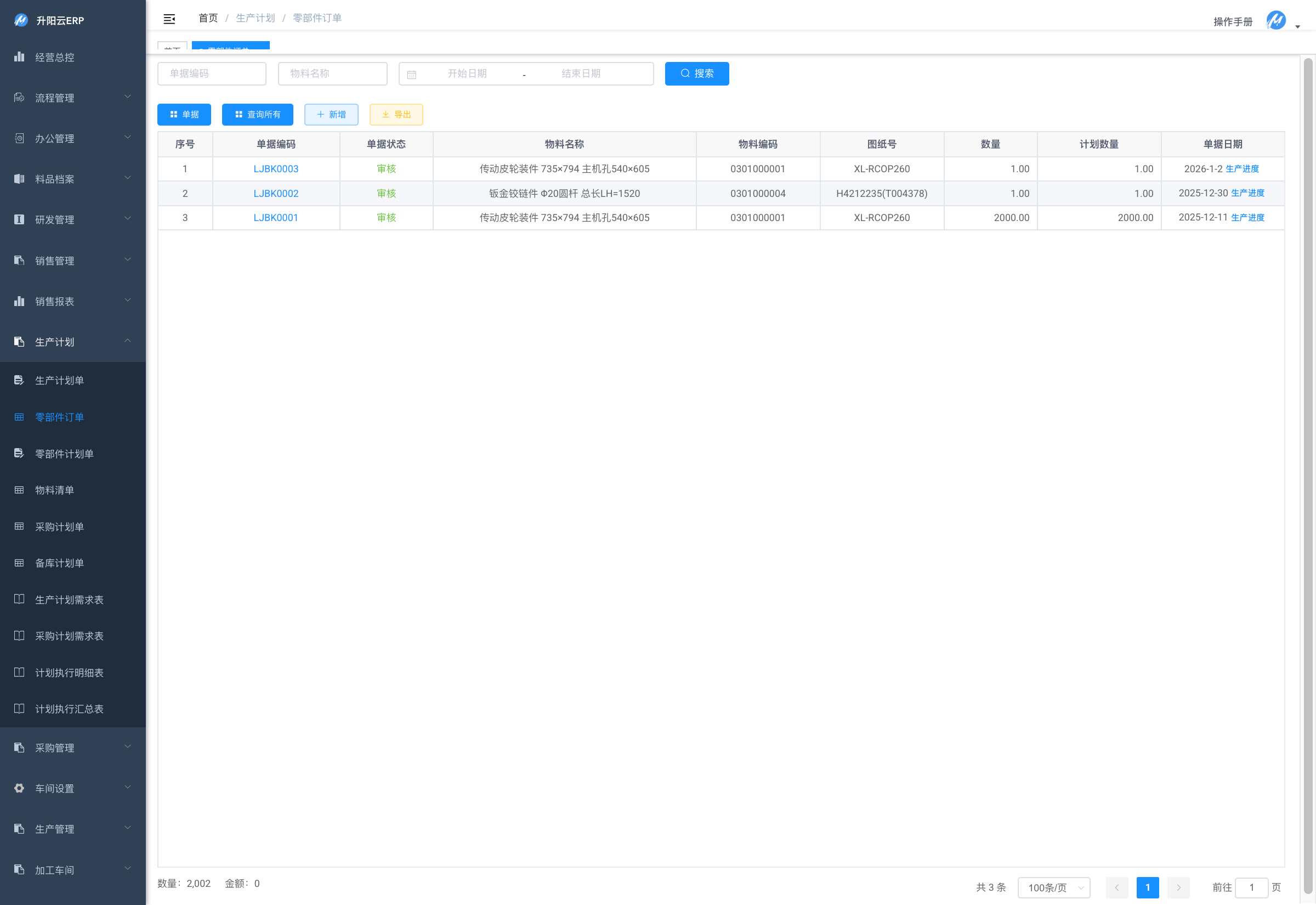Click the user avatar logo top right

point(1275,20)
